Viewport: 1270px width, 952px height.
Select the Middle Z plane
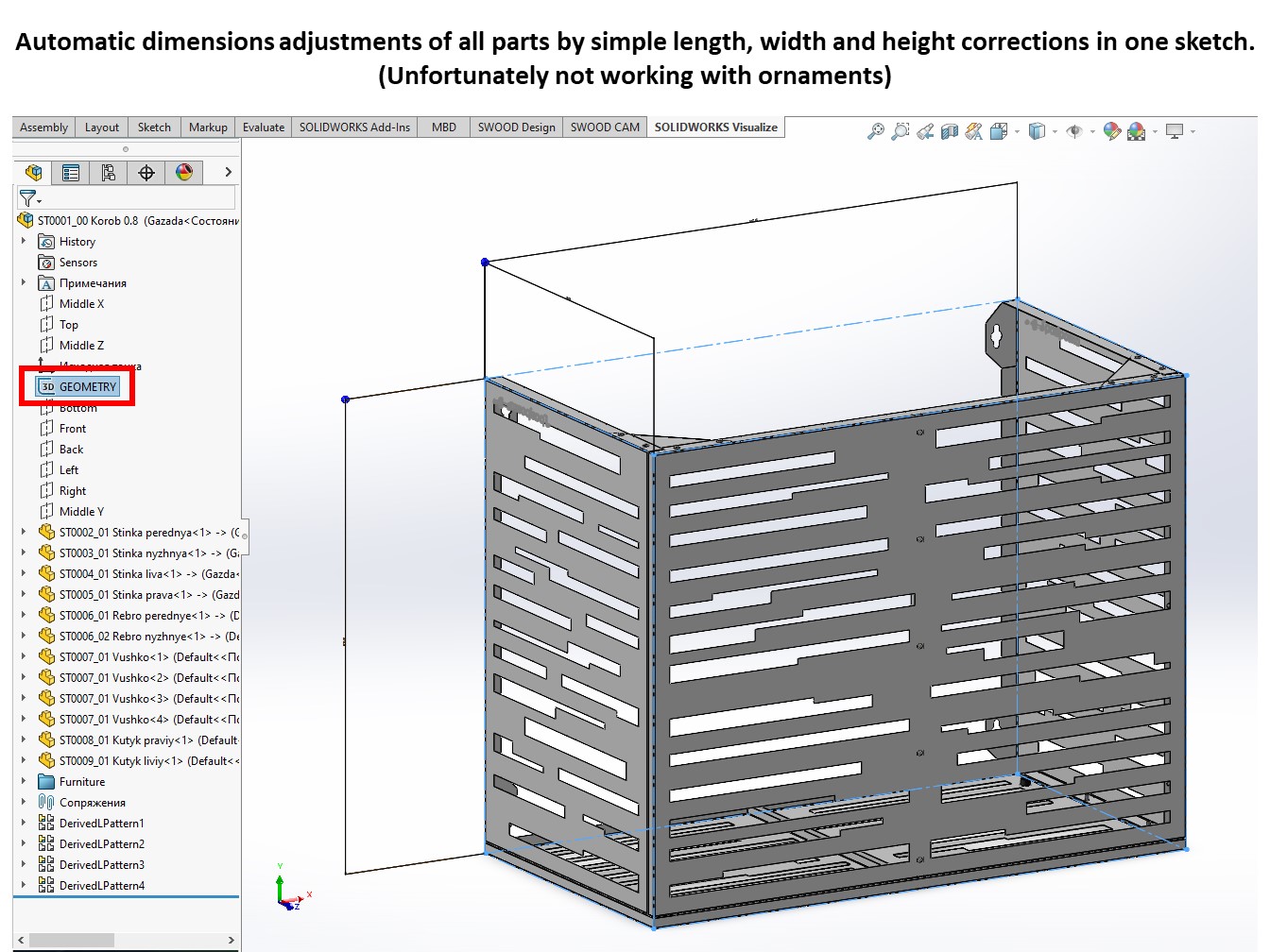coord(72,346)
